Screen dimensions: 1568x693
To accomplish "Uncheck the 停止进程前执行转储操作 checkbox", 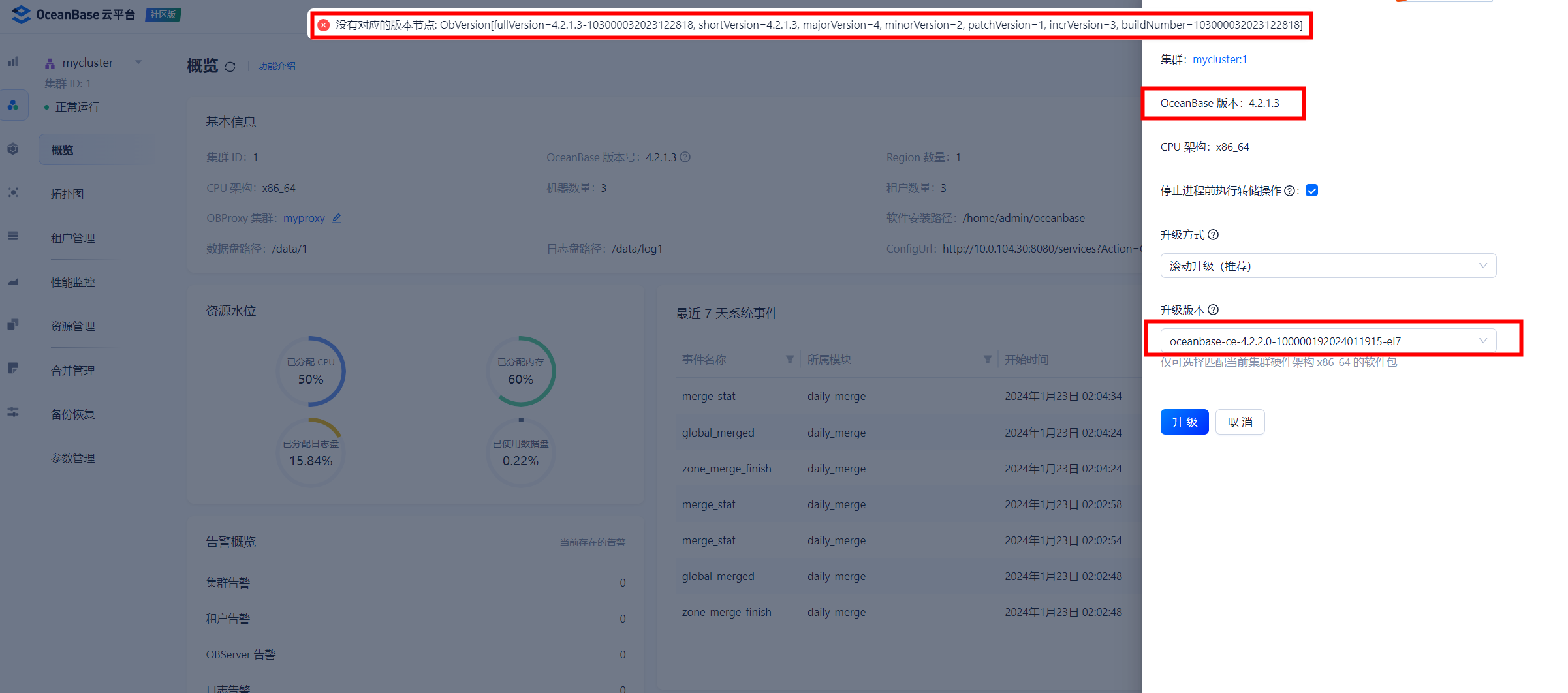I will tap(1311, 191).
